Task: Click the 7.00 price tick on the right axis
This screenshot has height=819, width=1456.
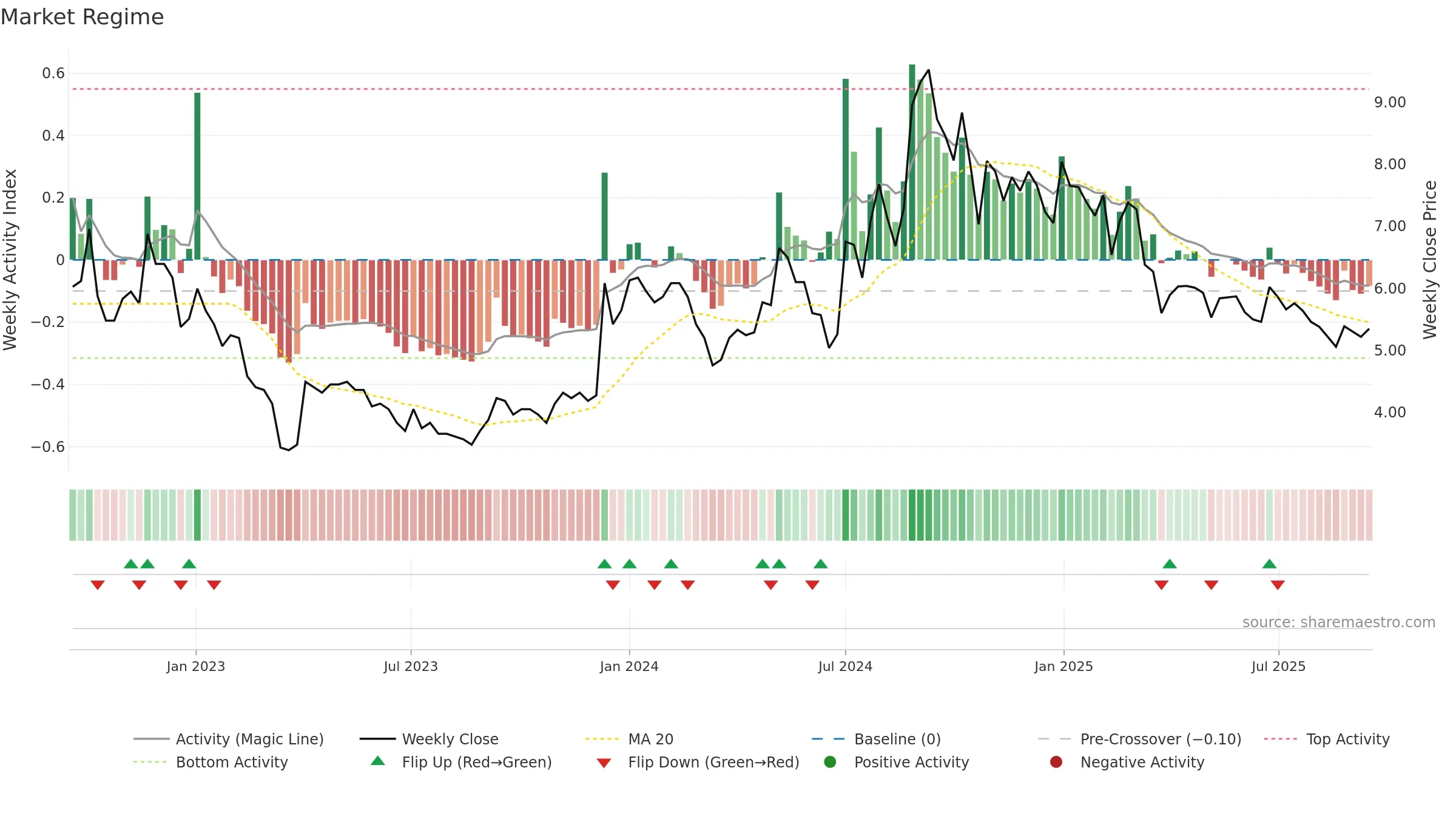Action: pos(1390,226)
